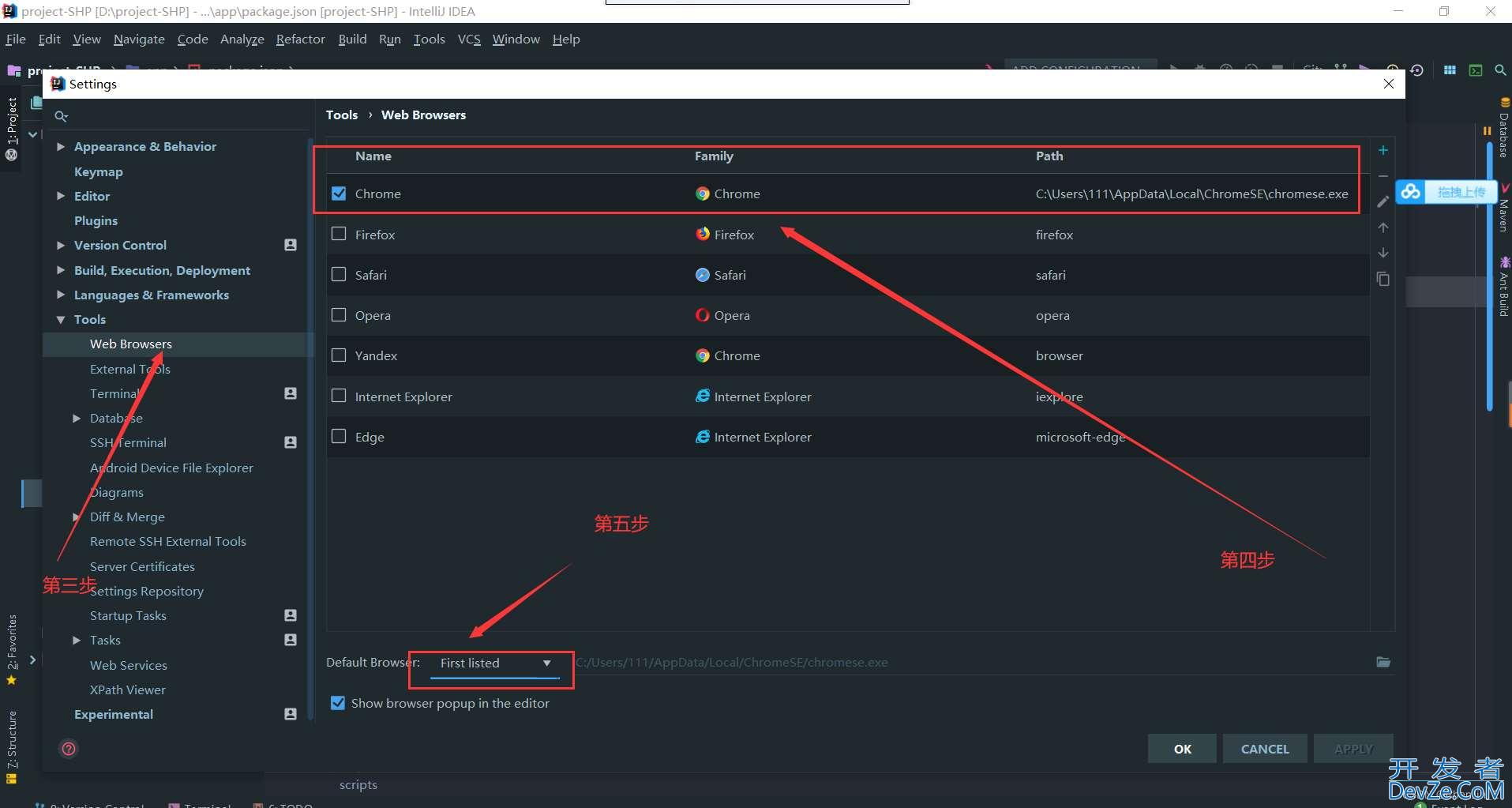Click the revert history icon in toolbar
The width and height of the screenshot is (1512, 808).
1417,70
